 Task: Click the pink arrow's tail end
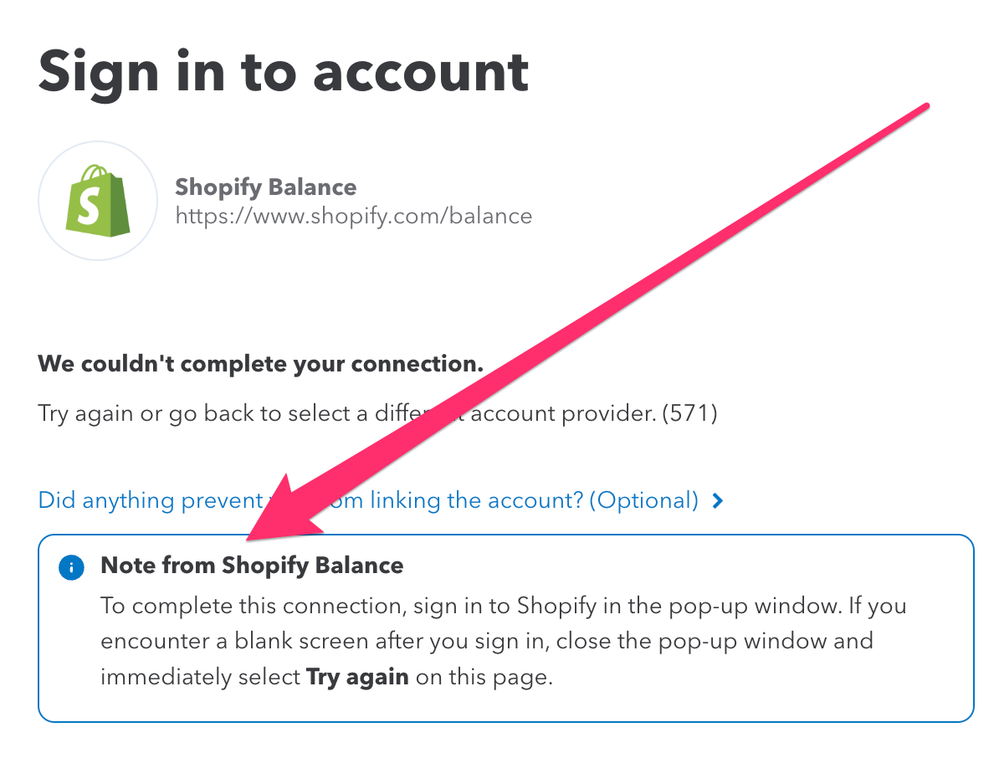pyautogui.click(x=925, y=106)
